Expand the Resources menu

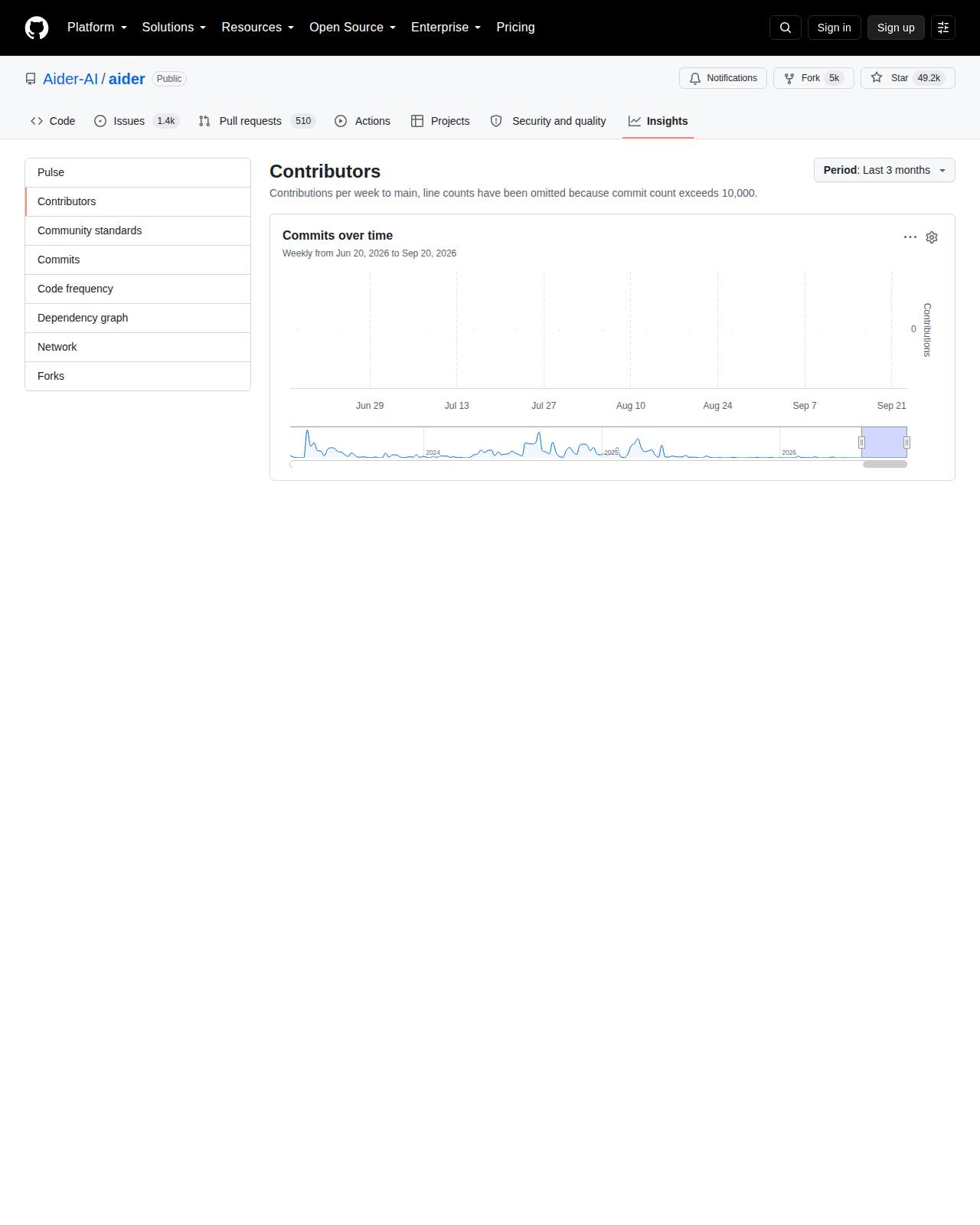point(258,28)
